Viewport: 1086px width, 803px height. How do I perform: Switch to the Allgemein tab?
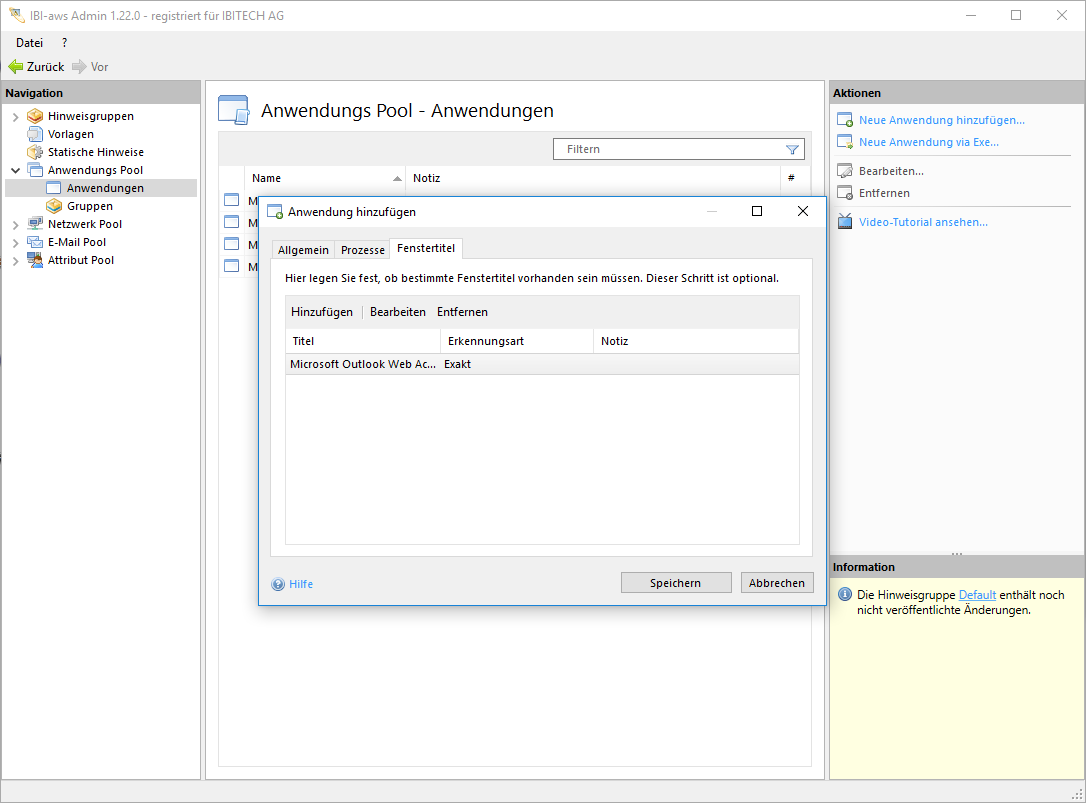coord(303,250)
